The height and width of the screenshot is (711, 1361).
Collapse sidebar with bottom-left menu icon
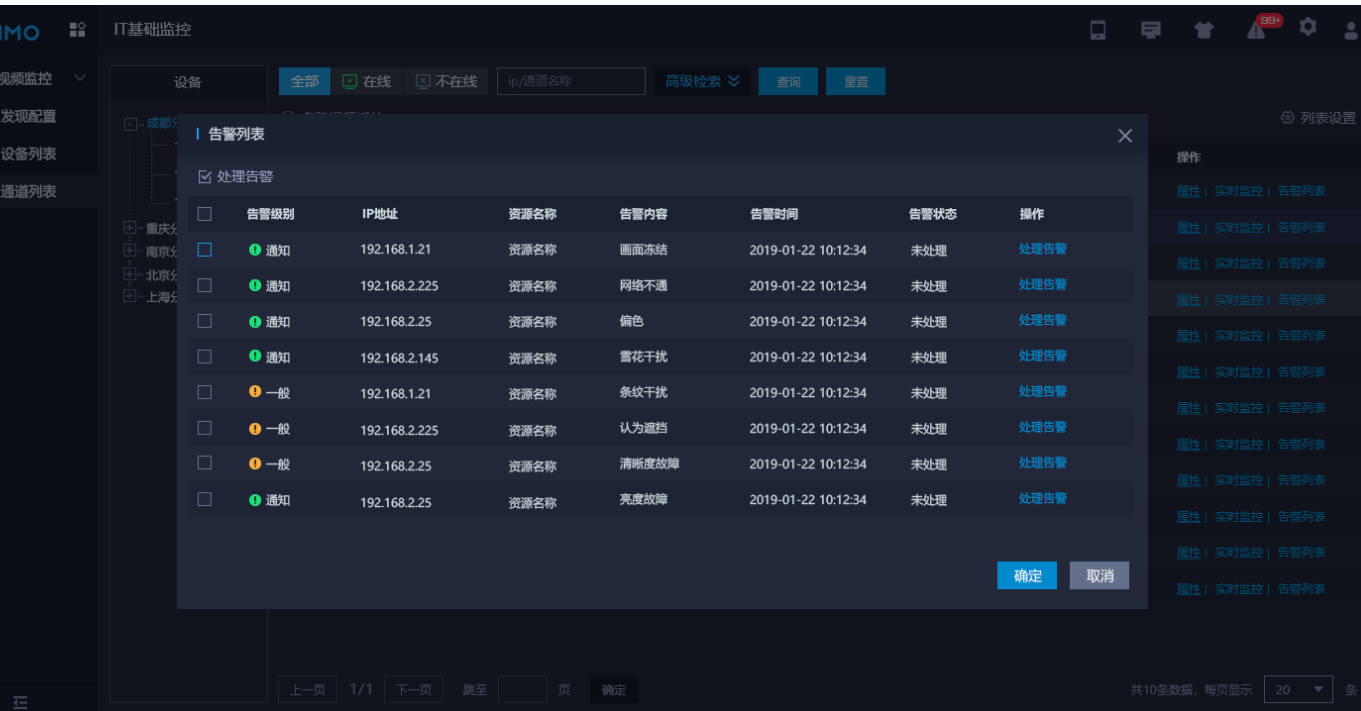click(x=20, y=702)
